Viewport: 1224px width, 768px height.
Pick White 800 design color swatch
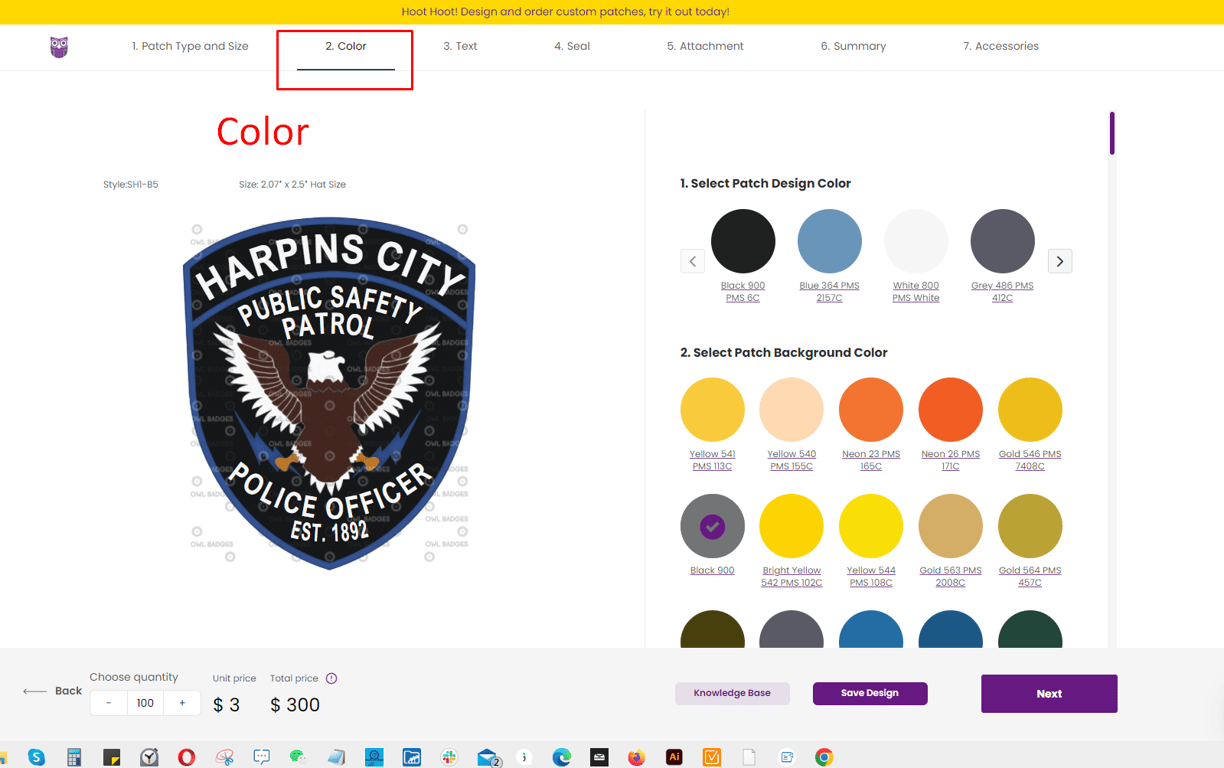pyautogui.click(x=916, y=241)
